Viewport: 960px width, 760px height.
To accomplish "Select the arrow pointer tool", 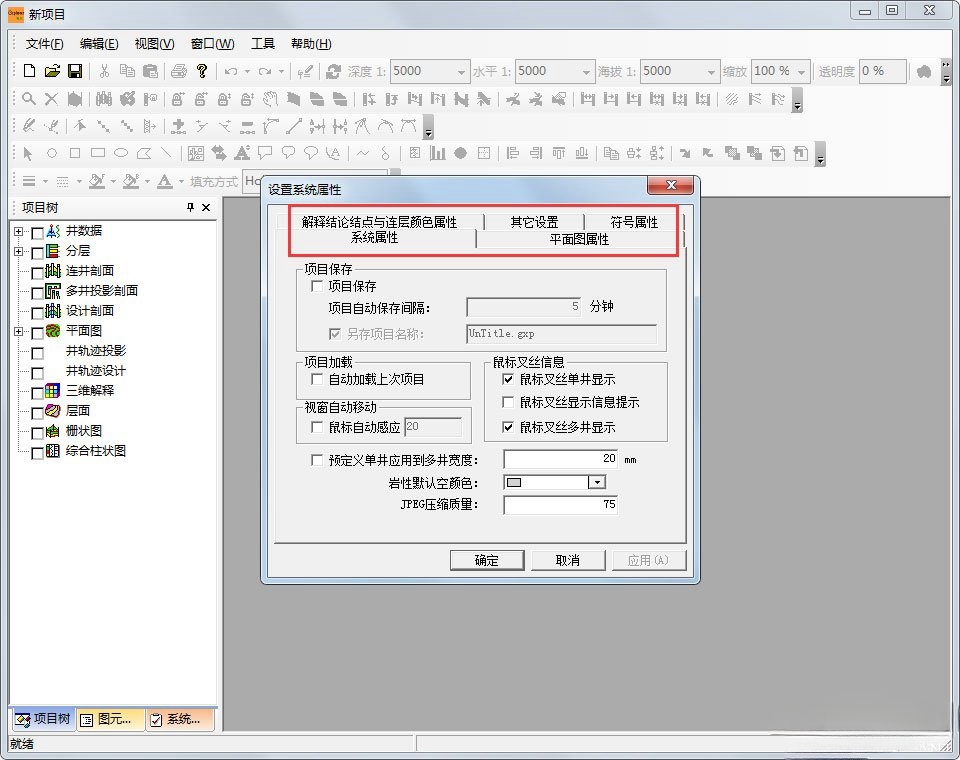I will [x=29, y=153].
